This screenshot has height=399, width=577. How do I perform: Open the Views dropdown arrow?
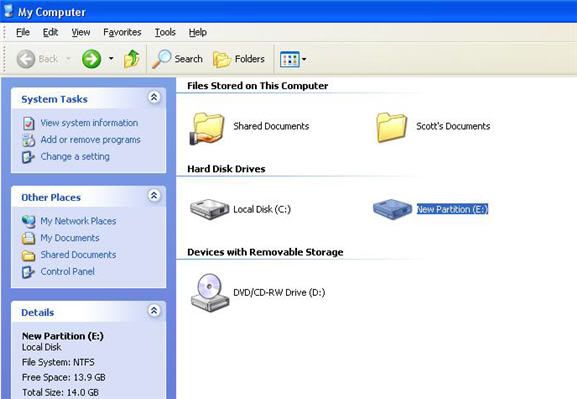[x=304, y=59]
